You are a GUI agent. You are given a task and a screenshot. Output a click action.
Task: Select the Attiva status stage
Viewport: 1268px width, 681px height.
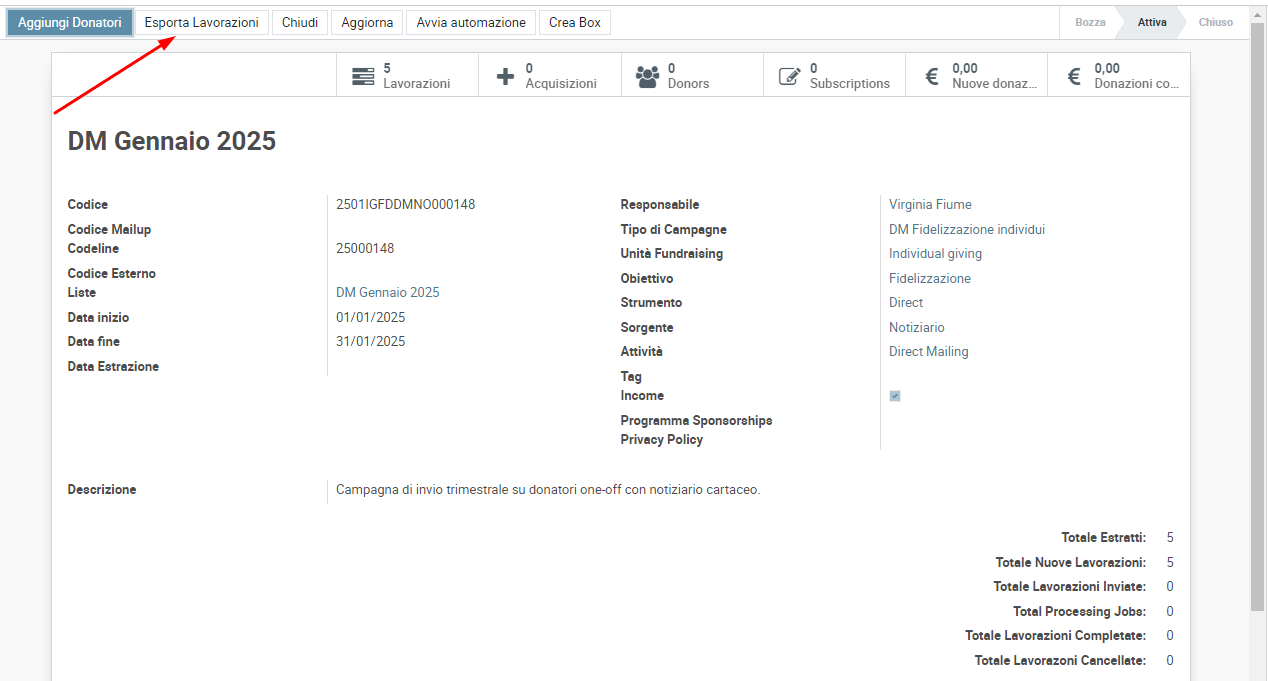coord(1151,22)
